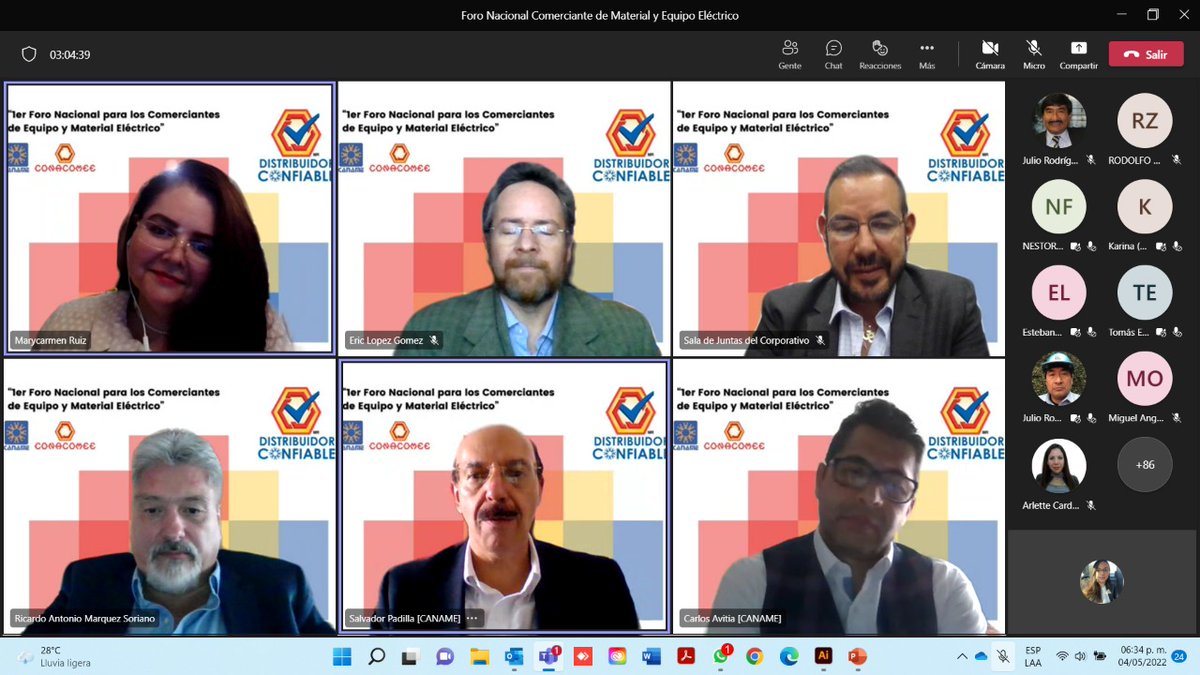The height and width of the screenshot is (675, 1200).
Task: Click the shield security icon
Action: pyautogui.click(x=29, y=54)
